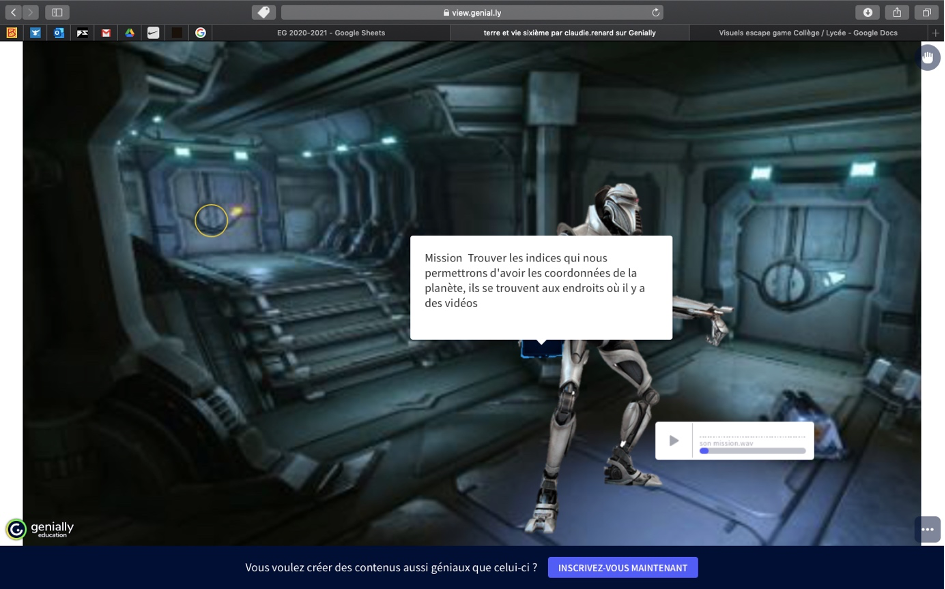Open Safari downloads button
This screenshot has width=945, height=589.
pyautogui.click(x=867, y=12)
